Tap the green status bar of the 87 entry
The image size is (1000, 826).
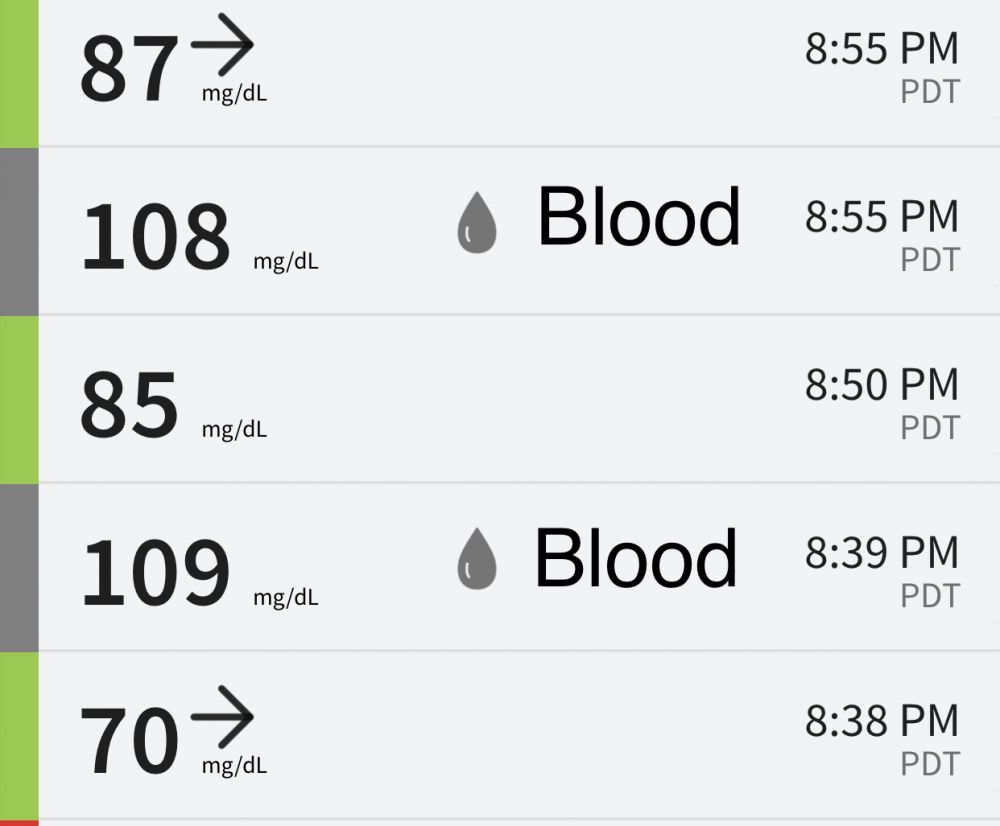(x=19, y=72)
